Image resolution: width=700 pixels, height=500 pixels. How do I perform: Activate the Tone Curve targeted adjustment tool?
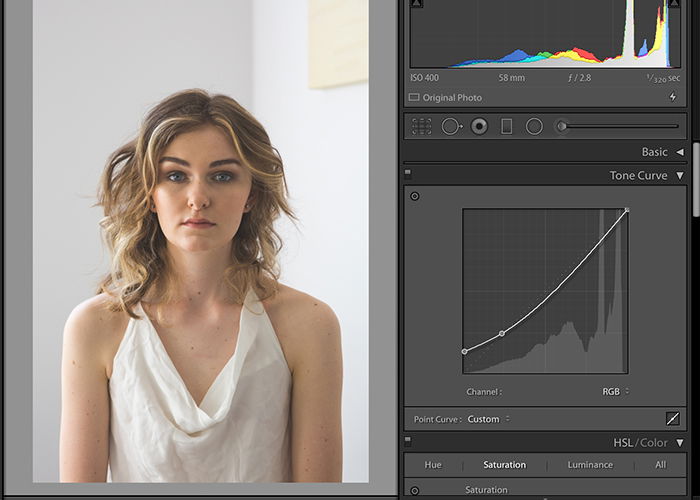tap(415, 196)
